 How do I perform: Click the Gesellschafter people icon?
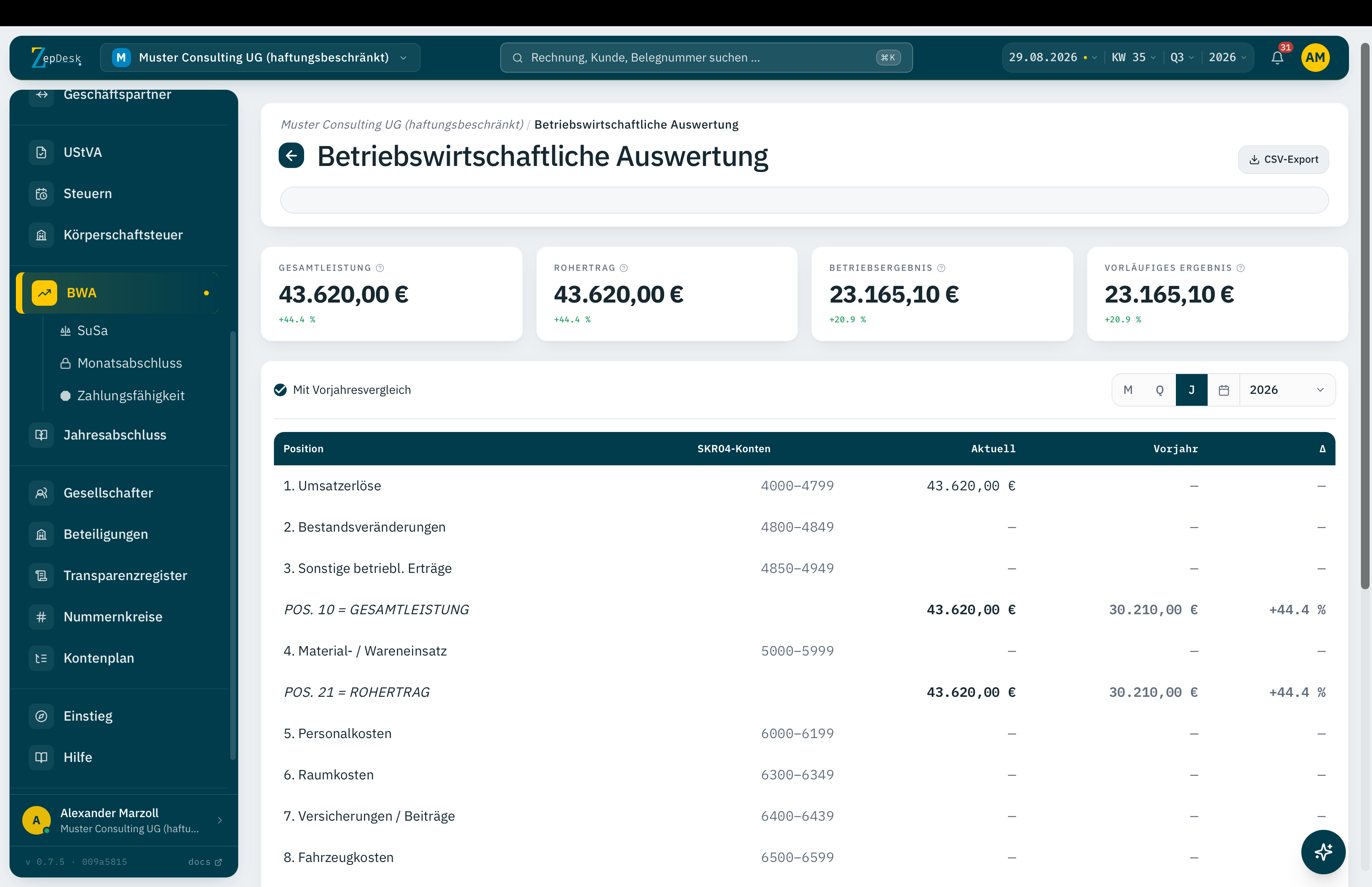[x=41, y=493]
